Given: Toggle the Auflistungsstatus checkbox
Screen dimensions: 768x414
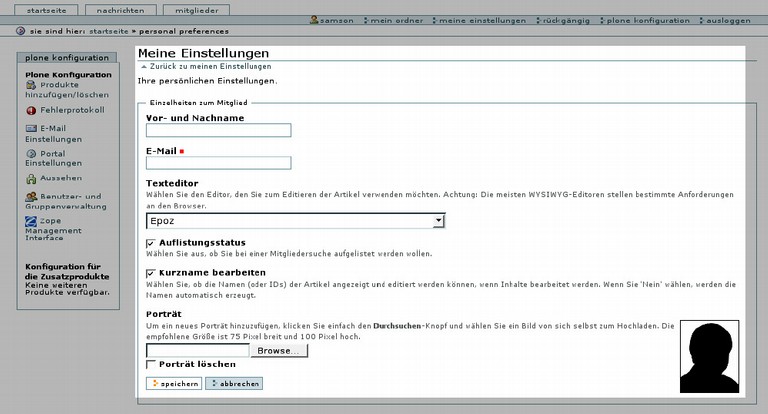Looking at the screenshot, I should (150, 243).
